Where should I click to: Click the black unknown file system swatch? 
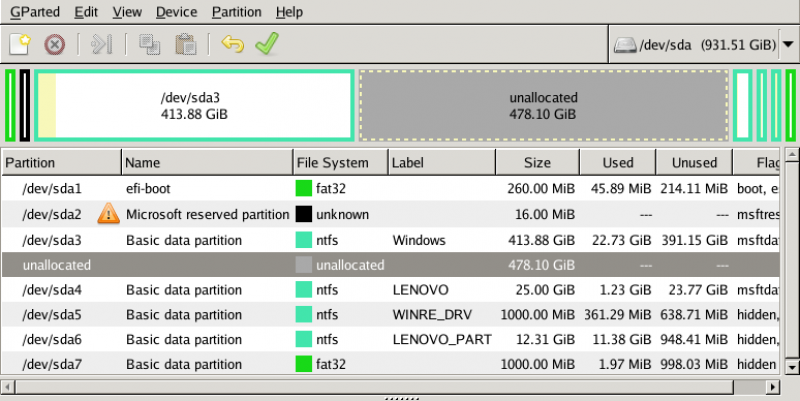point(304,214)
